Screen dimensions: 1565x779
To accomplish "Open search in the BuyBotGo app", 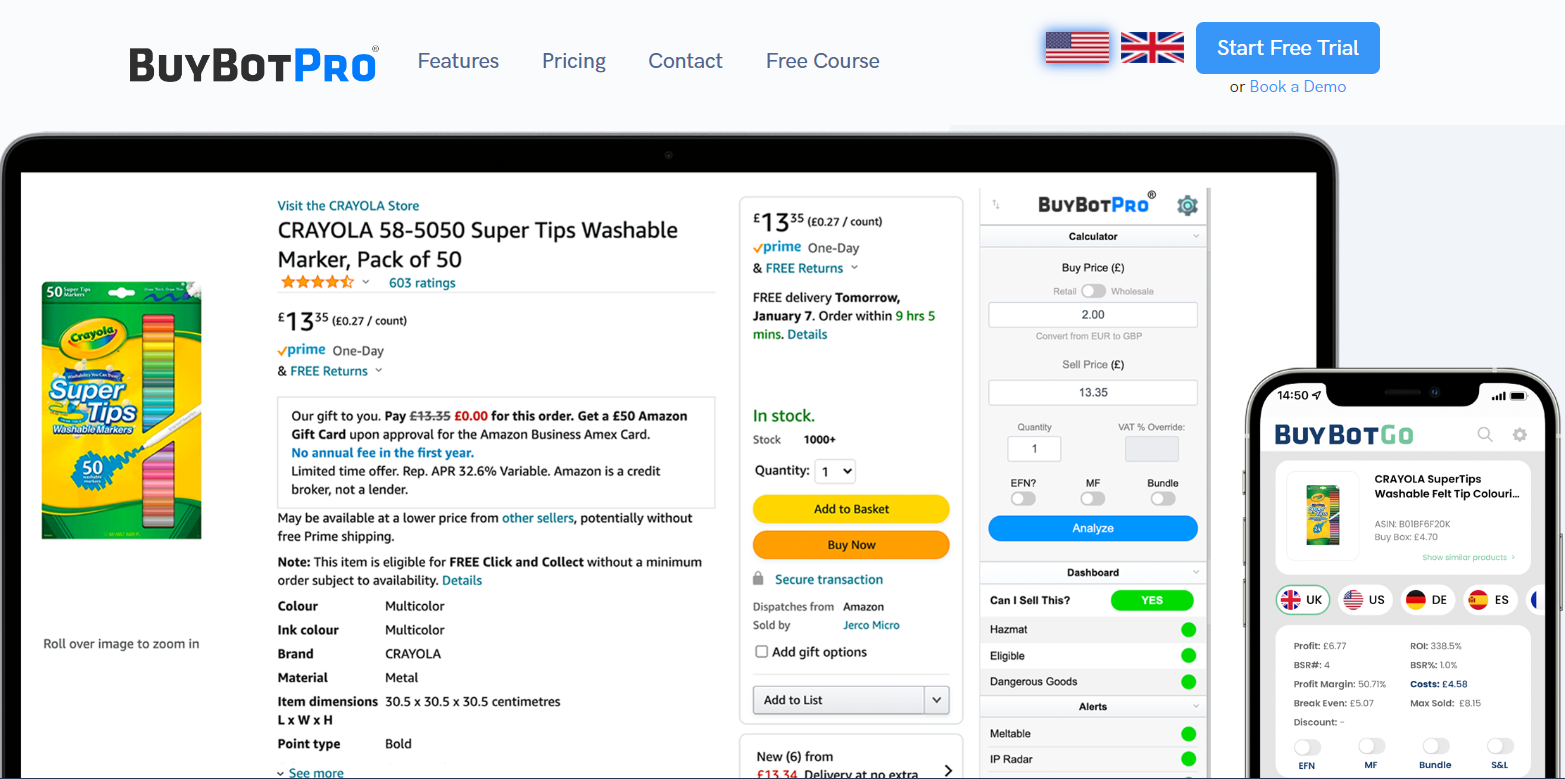I will click(x=1484, y=435).
